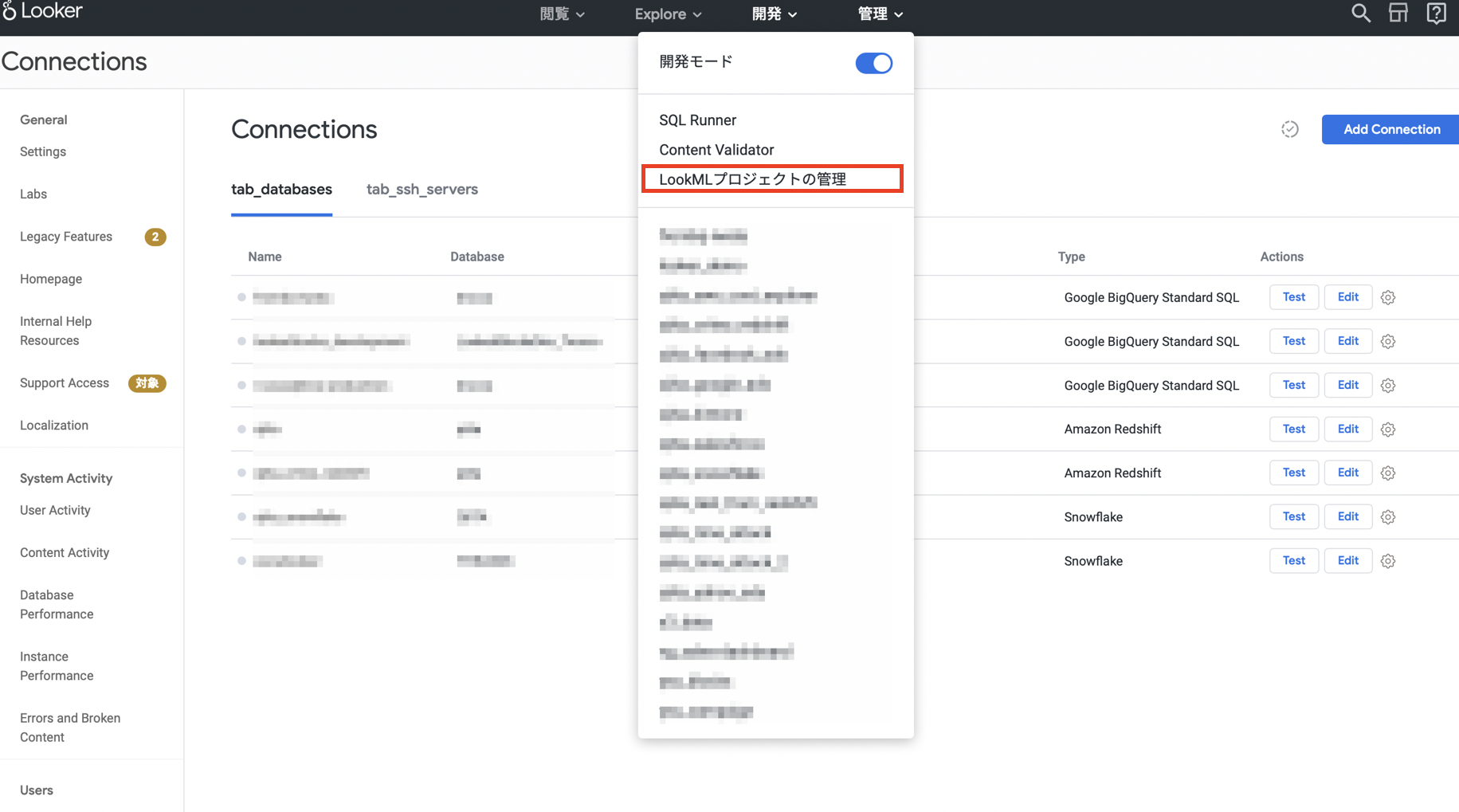Click the Looker logo

click(42, 11)
